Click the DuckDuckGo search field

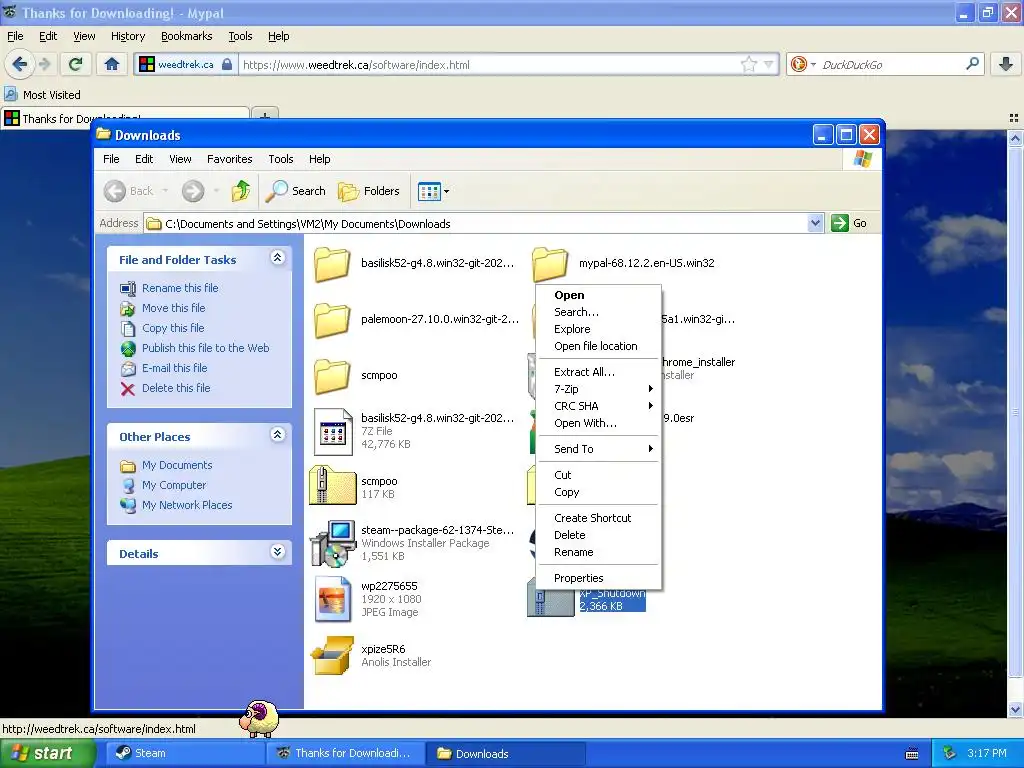pos(891,64)
